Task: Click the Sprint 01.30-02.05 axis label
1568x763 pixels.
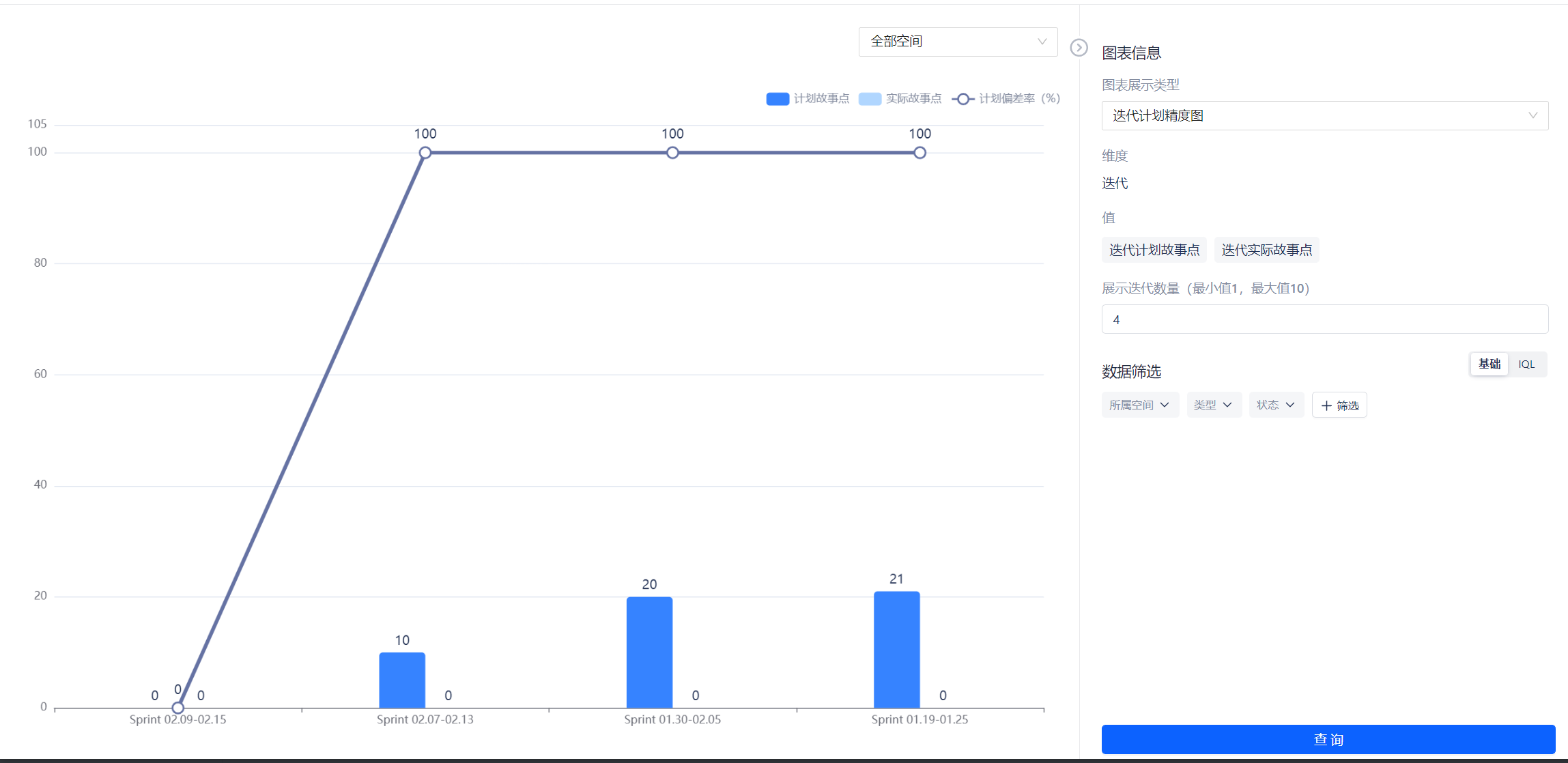Action: 672,719
